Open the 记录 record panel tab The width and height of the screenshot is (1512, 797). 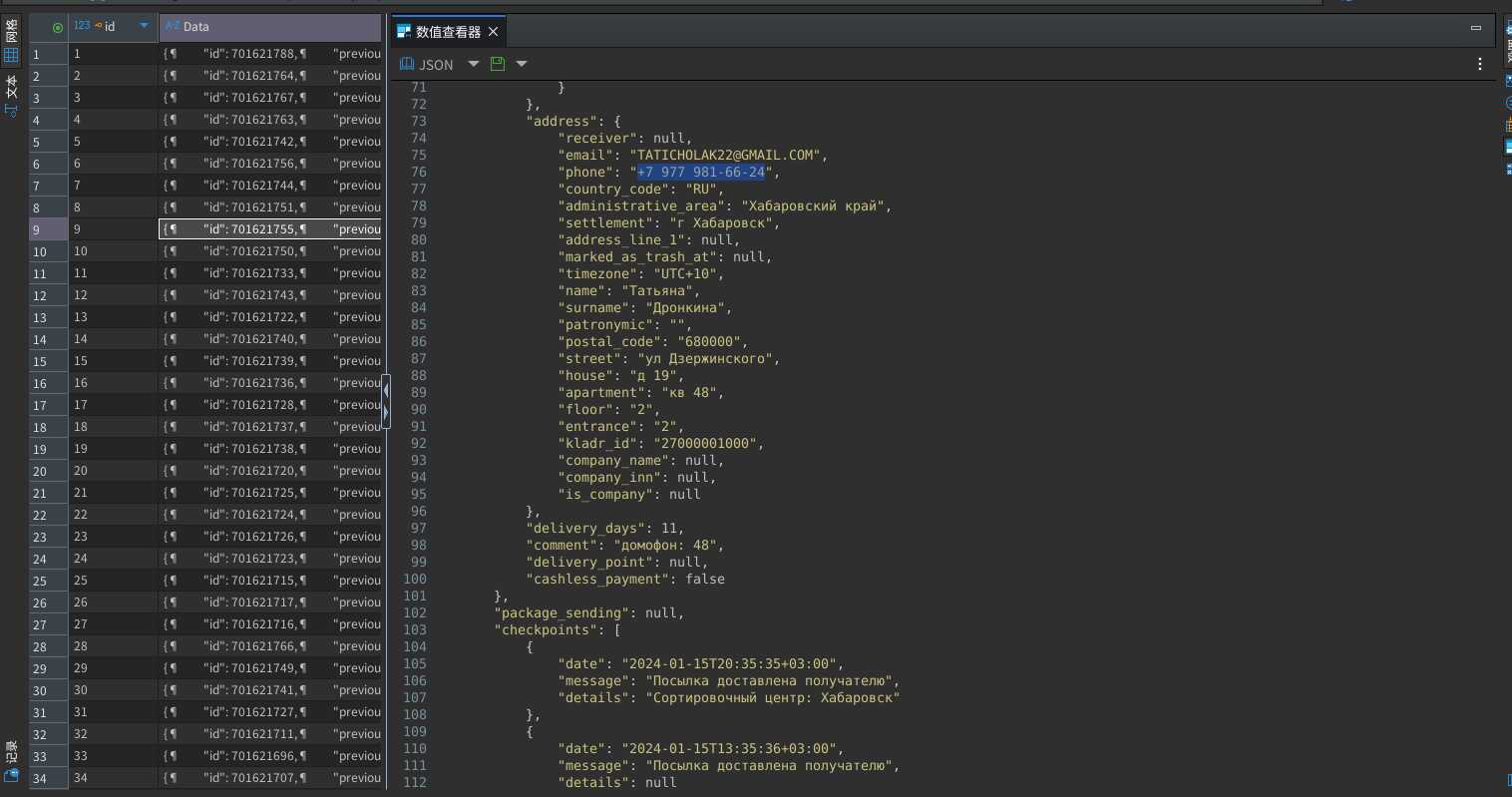[11, 760]
